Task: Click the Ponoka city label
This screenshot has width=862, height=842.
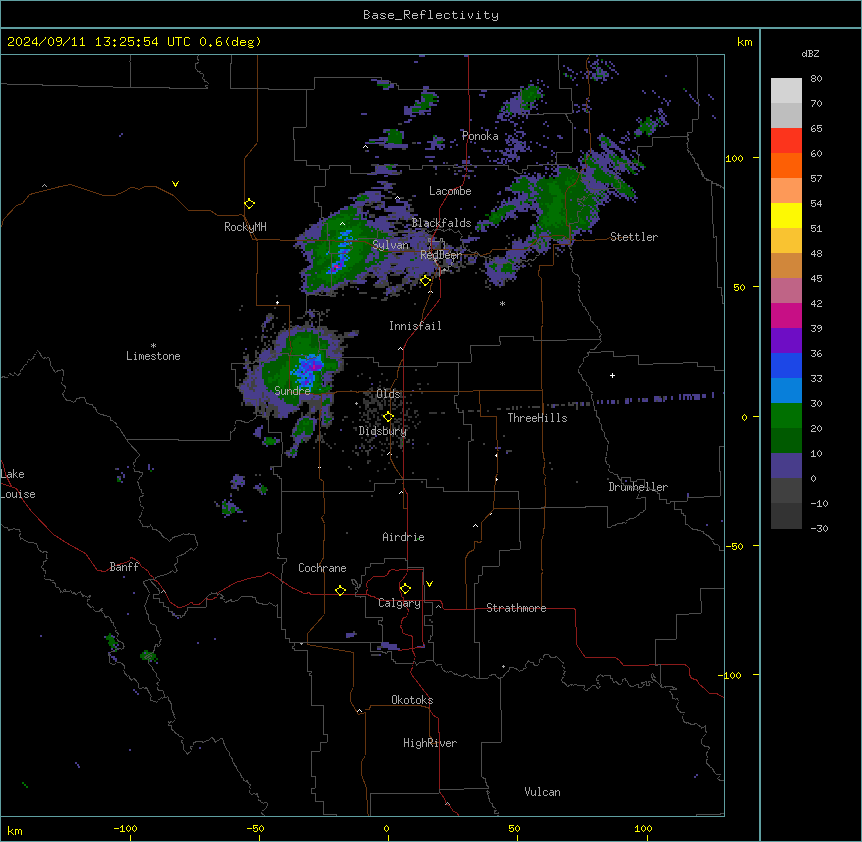Action: coord(480,136)
